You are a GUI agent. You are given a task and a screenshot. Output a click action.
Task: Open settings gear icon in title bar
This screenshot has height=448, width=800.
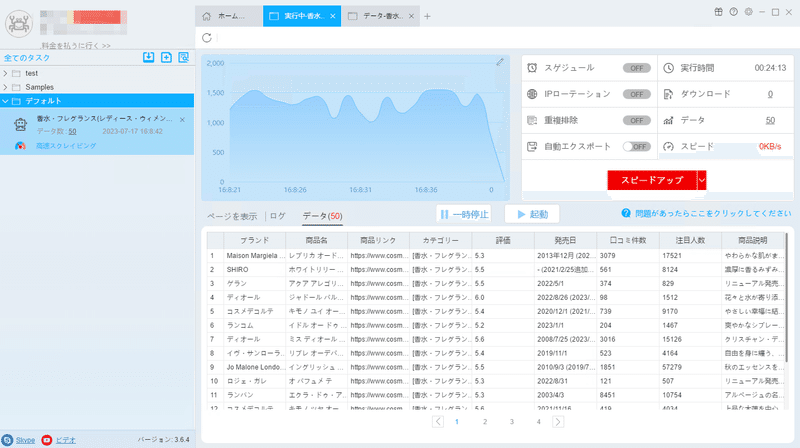point(748,12)
